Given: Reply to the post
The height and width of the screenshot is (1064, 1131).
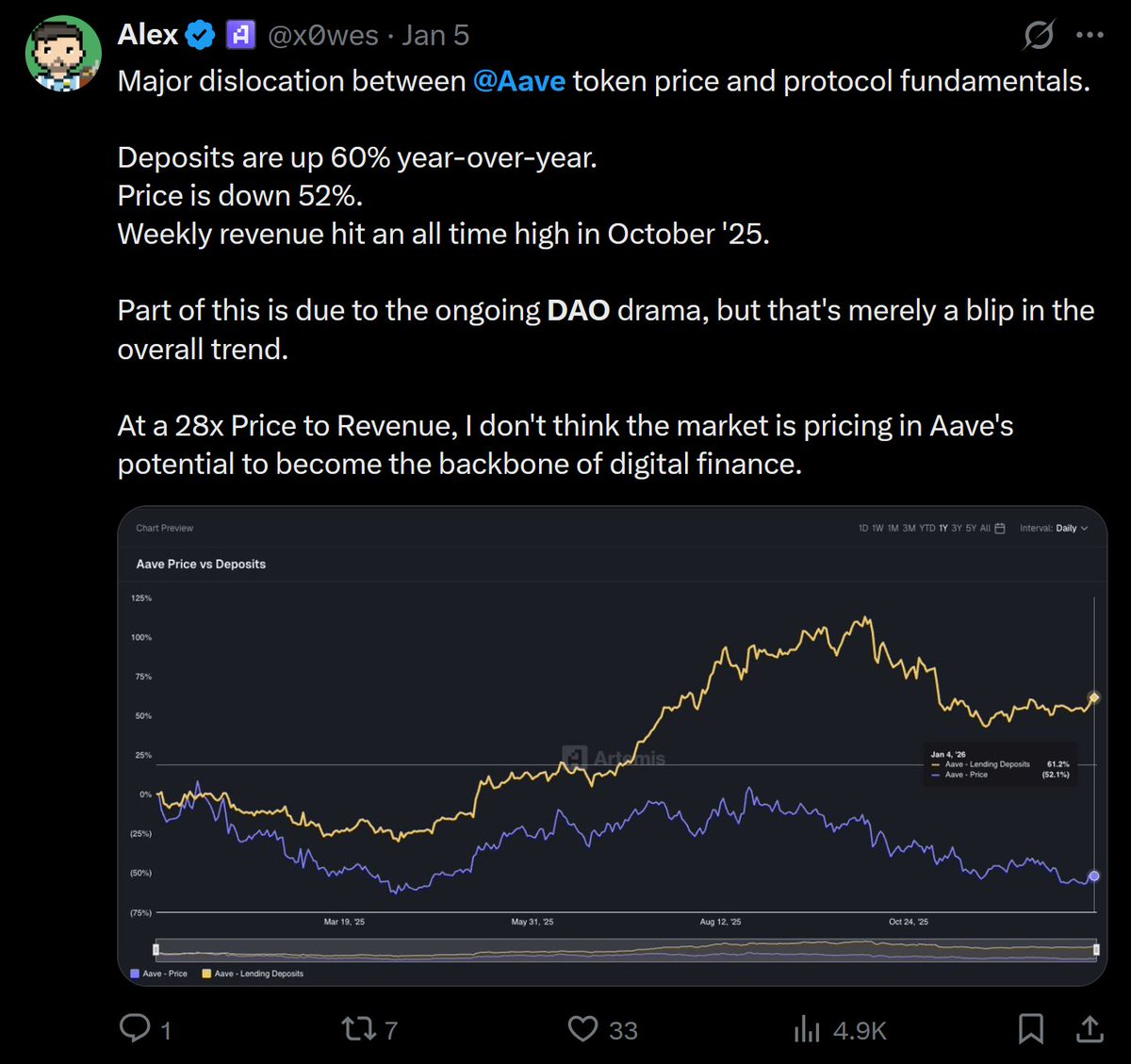Looking at the screenshot, I should click(x=136, y=1028).
